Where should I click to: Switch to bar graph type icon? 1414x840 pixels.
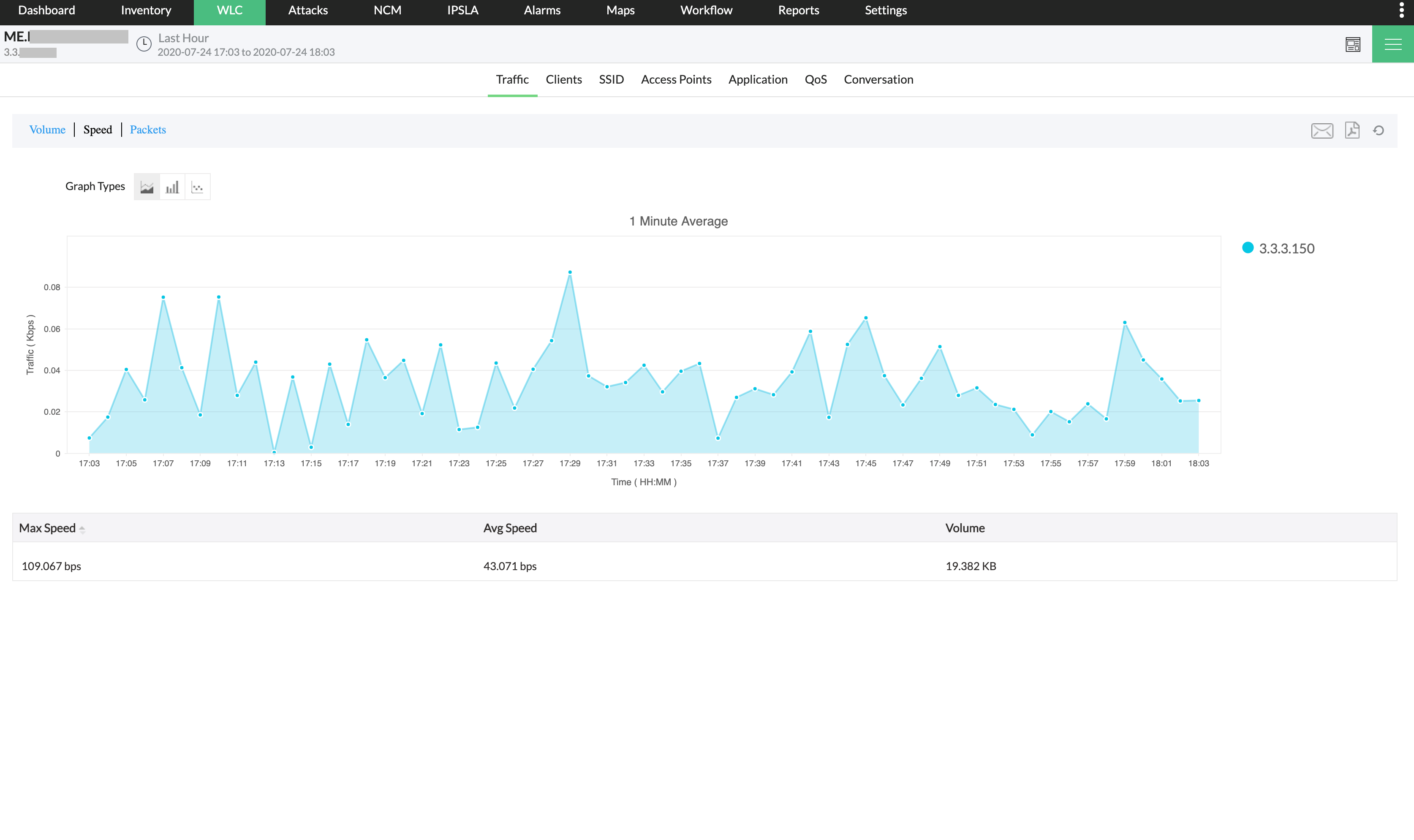(172, 187)
